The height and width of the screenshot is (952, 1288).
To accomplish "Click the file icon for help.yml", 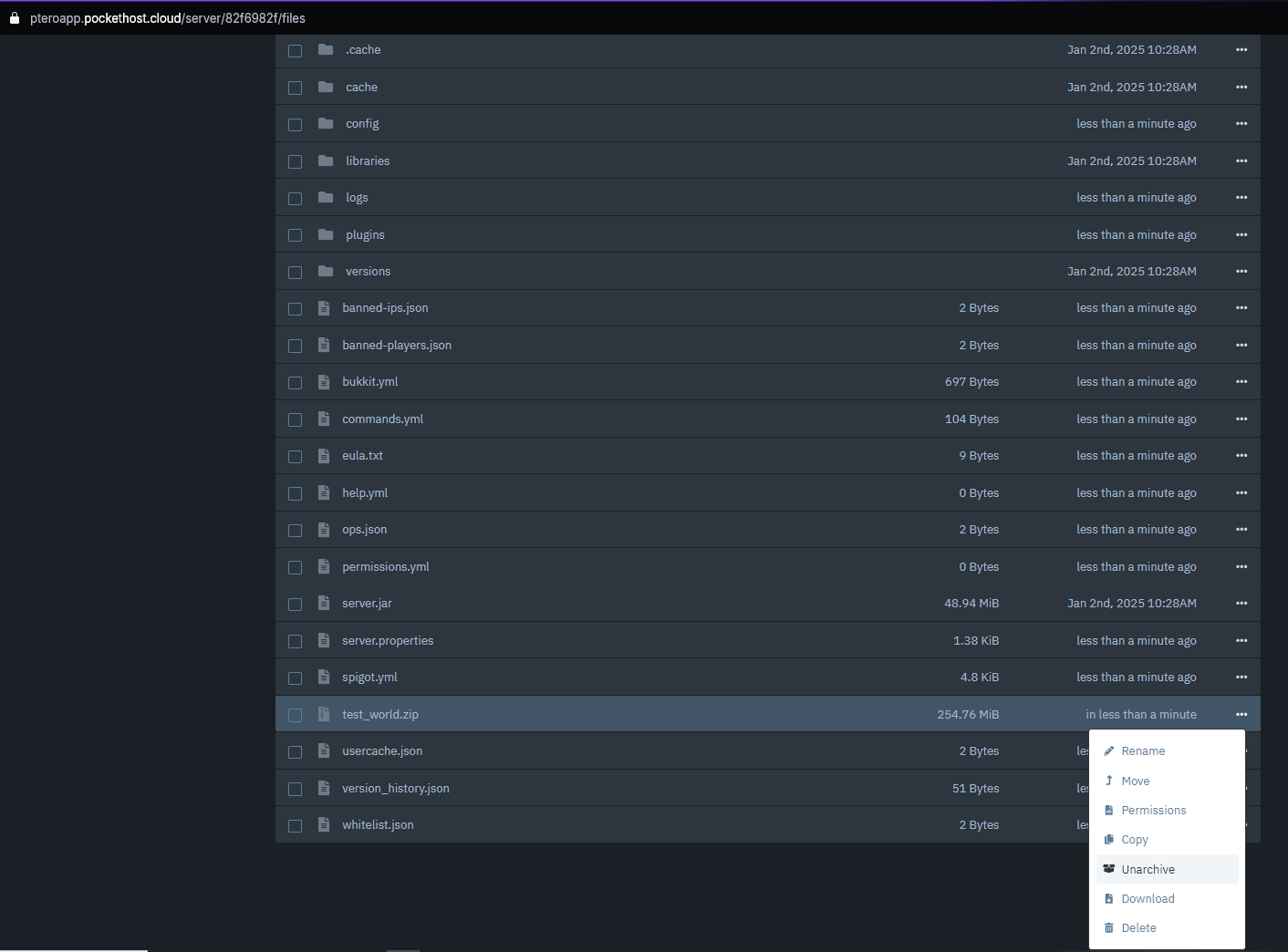I will click(324, 492).
